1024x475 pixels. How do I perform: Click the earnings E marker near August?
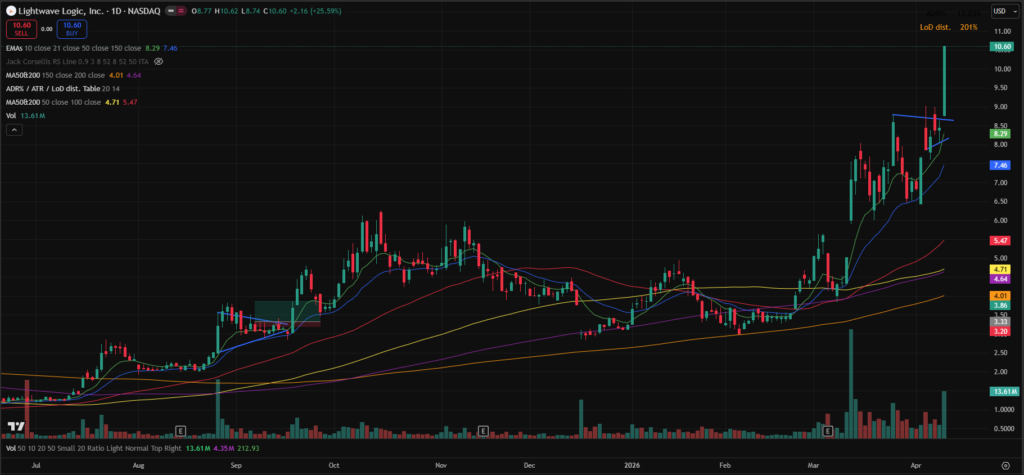click(x=180, y=430)
